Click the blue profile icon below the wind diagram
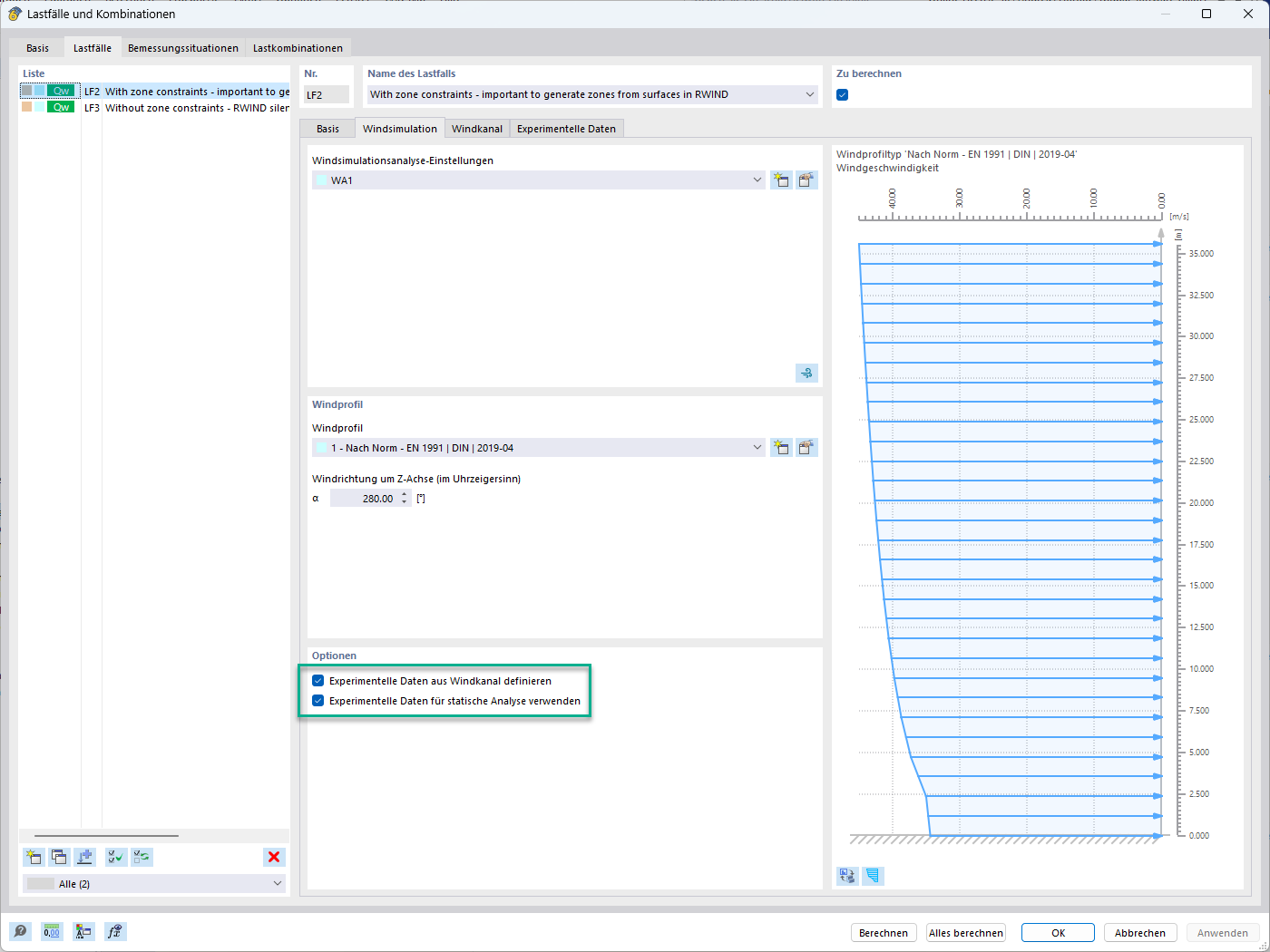Image resolution: width=1270 pixels, height=952 pixels. point(873,875)
